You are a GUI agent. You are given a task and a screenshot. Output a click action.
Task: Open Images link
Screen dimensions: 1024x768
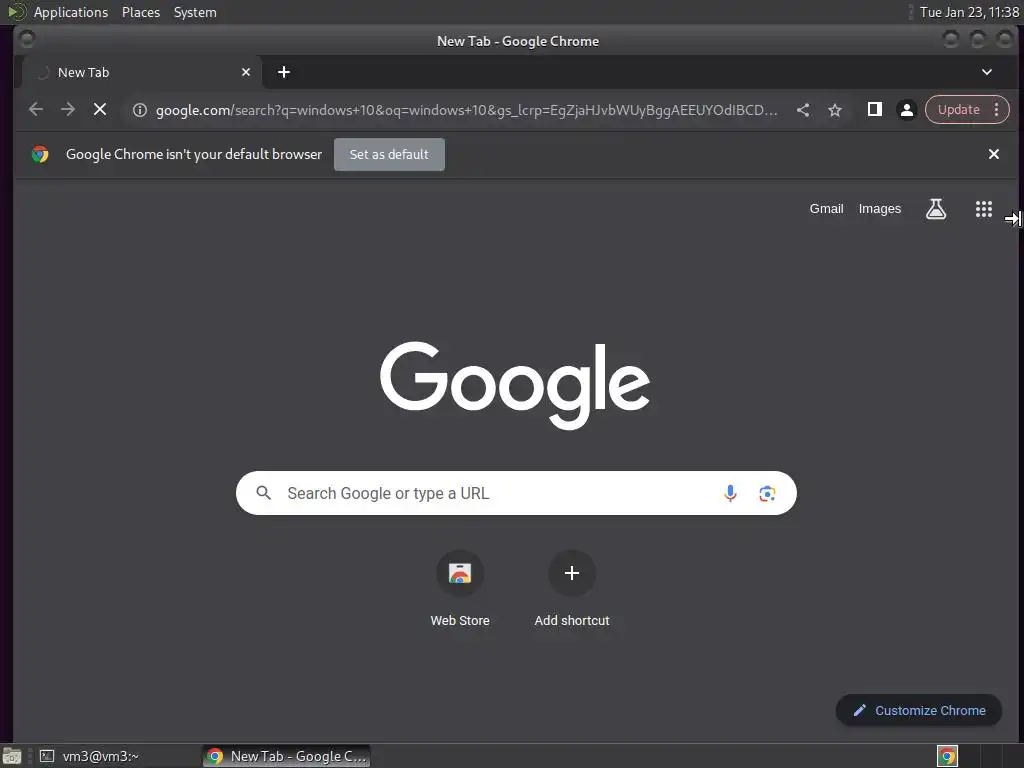click(x=880, y=209)
